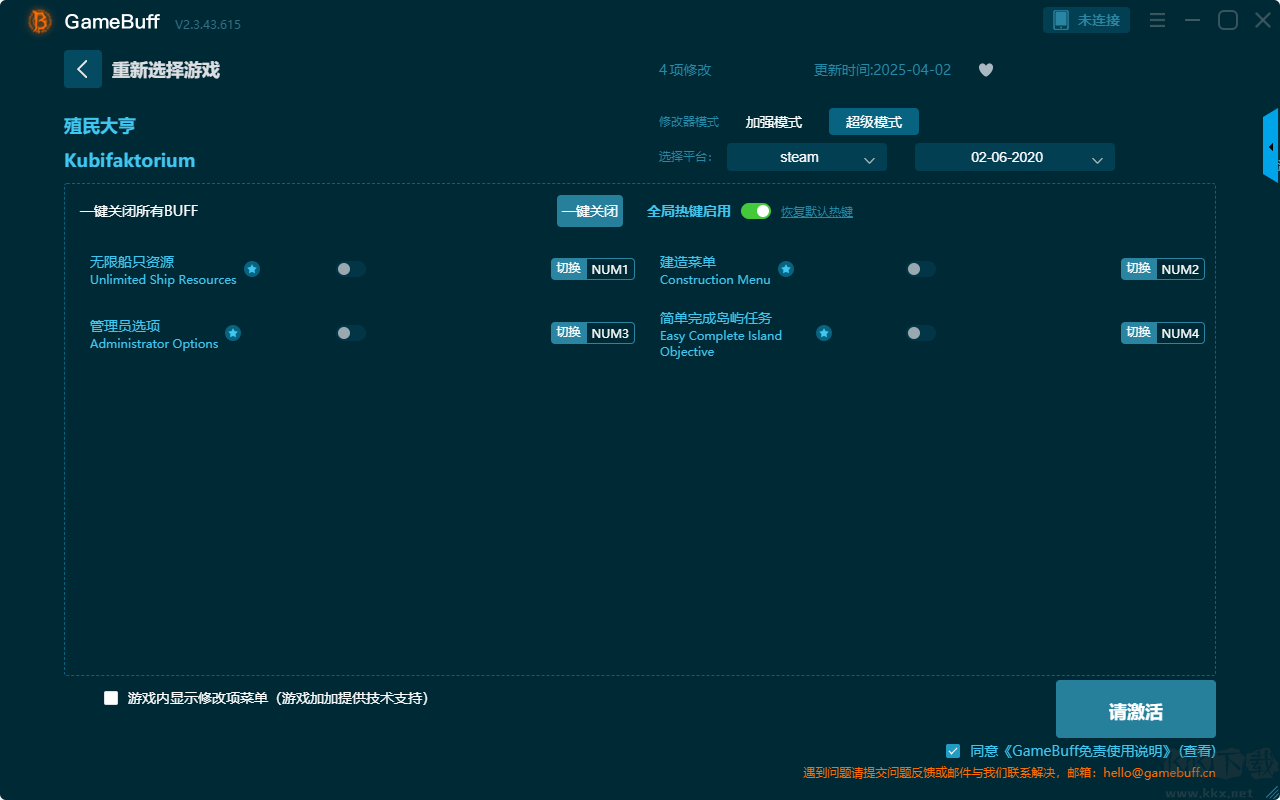Select 超级模式 mode tab
Viewport: 1280px width, 800px height.
874,122
